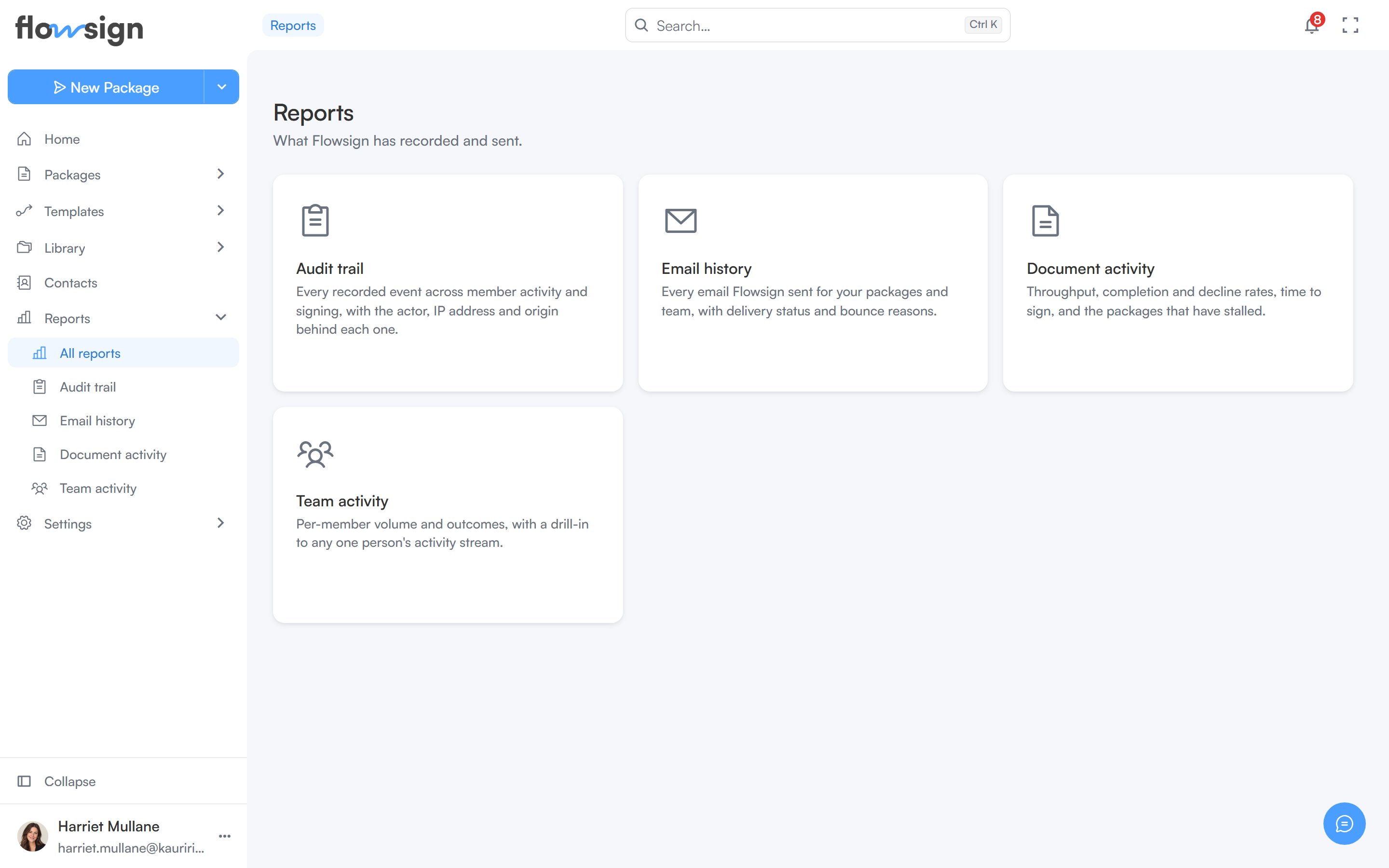The width and height of the screenshot is (1389, 868).
Task: Click the Ctrl K shortcut badge
Action: point(982,25)
